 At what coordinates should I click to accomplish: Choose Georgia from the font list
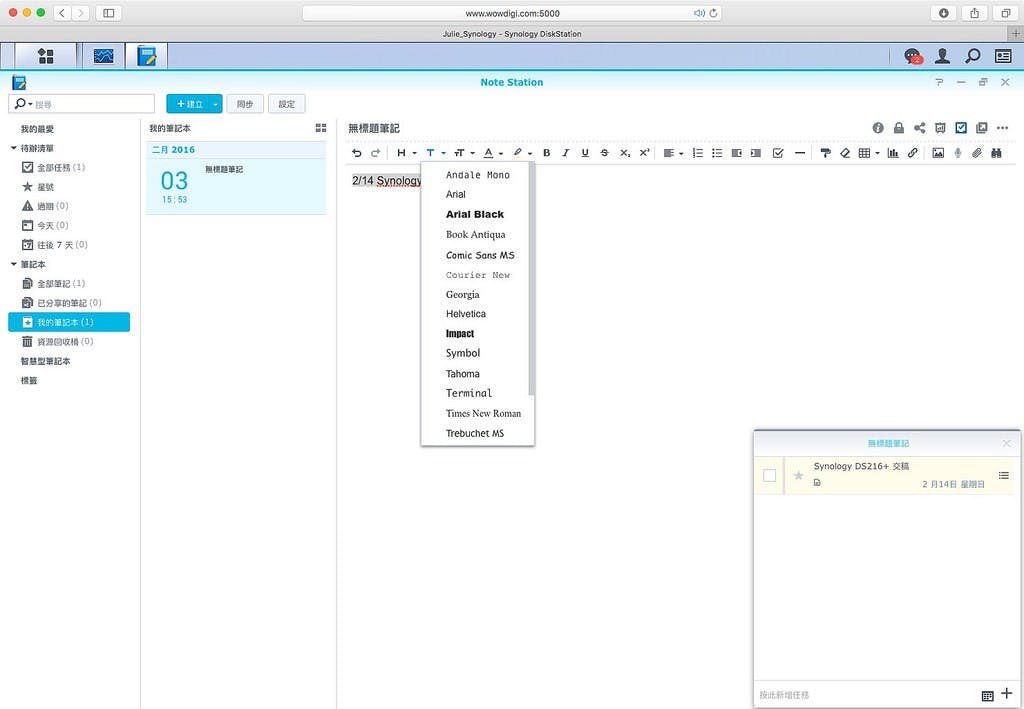(462, 294)
